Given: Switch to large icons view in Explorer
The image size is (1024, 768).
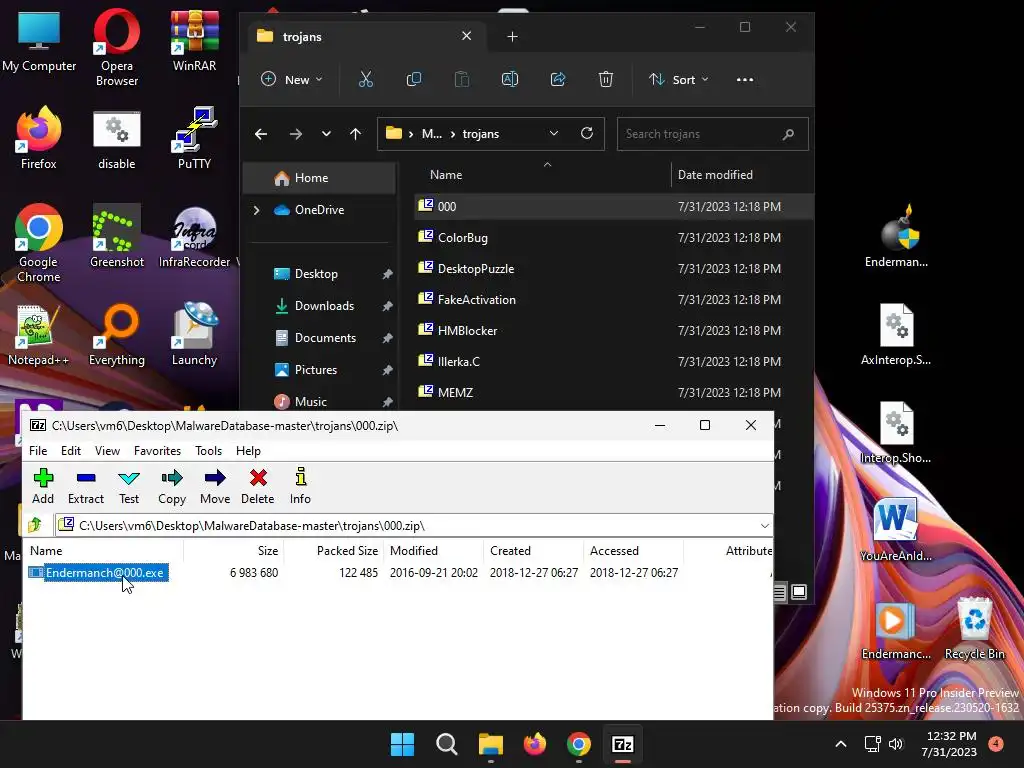Looking at the screenshot, I should pyautogui.click(x=799, y=592).
